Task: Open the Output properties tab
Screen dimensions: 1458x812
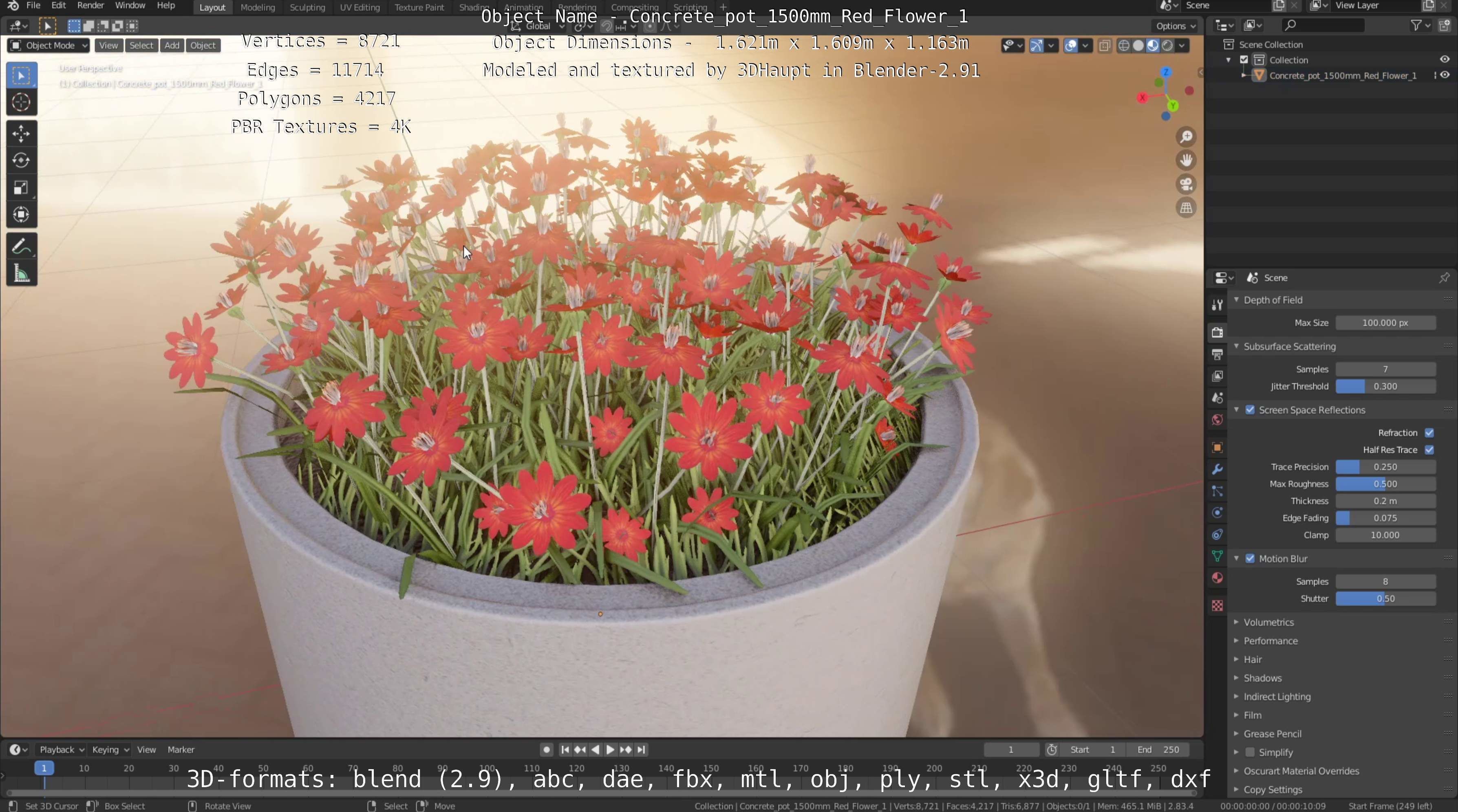Action: click(x=1218, y=354)
